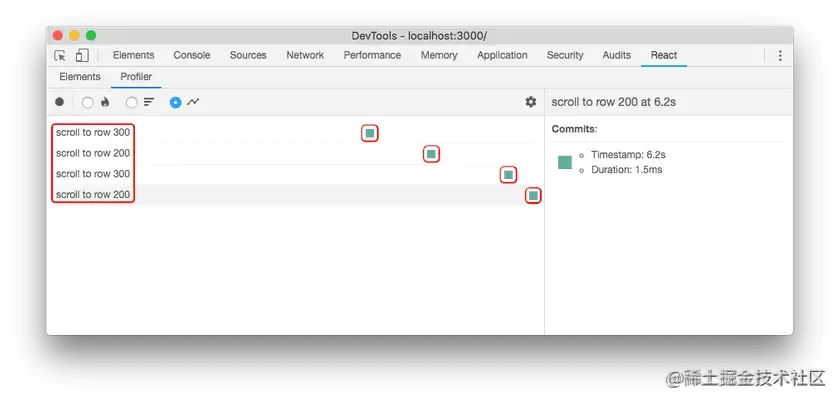Select the upper 'scroll to row 200' interaction
Viewport: 840px width, 402px height.
[93, 153]
